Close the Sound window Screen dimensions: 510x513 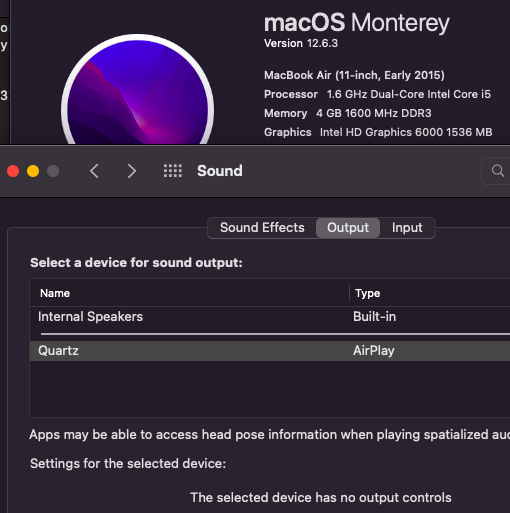13,171
